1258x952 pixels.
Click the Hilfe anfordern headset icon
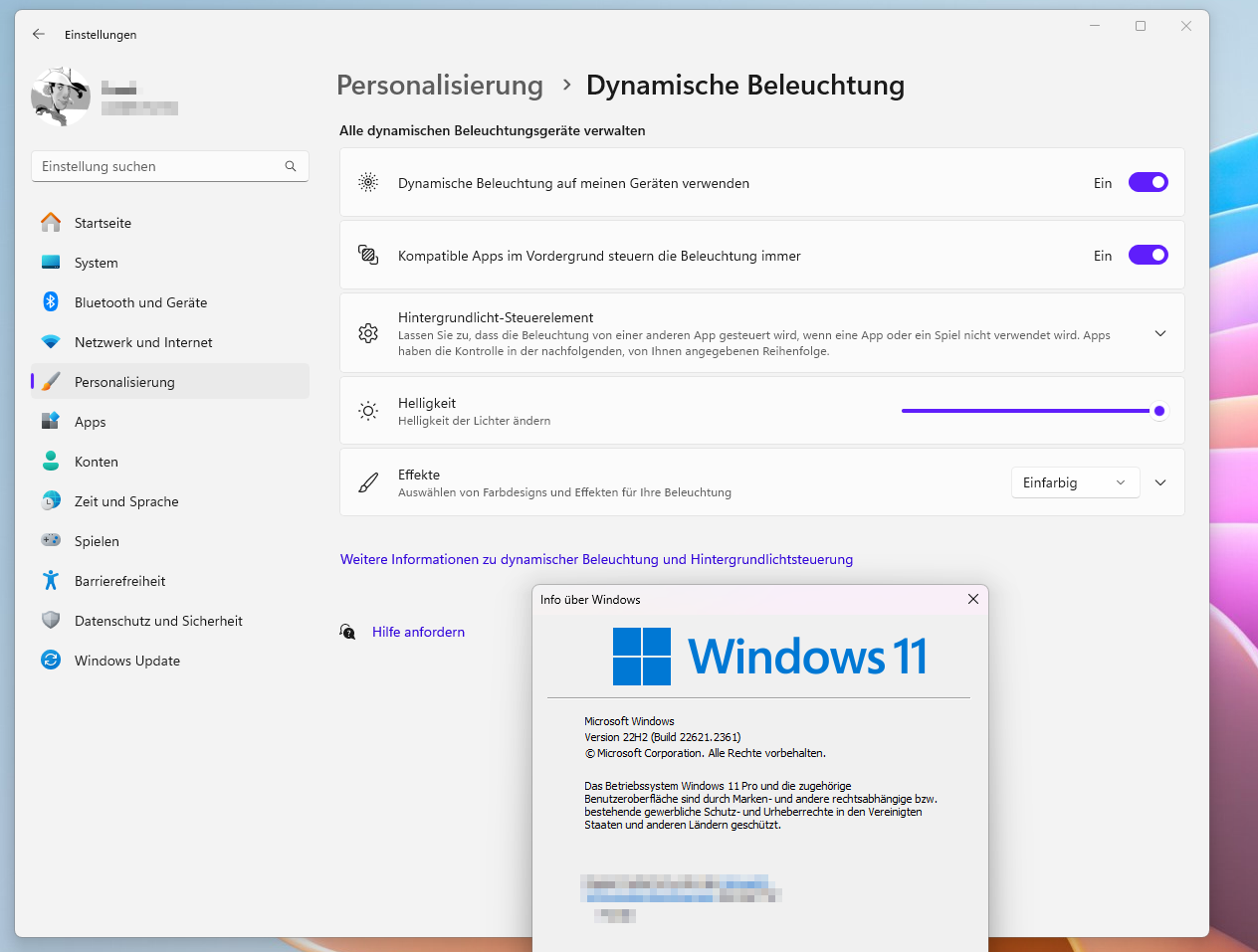pos(347,632)
